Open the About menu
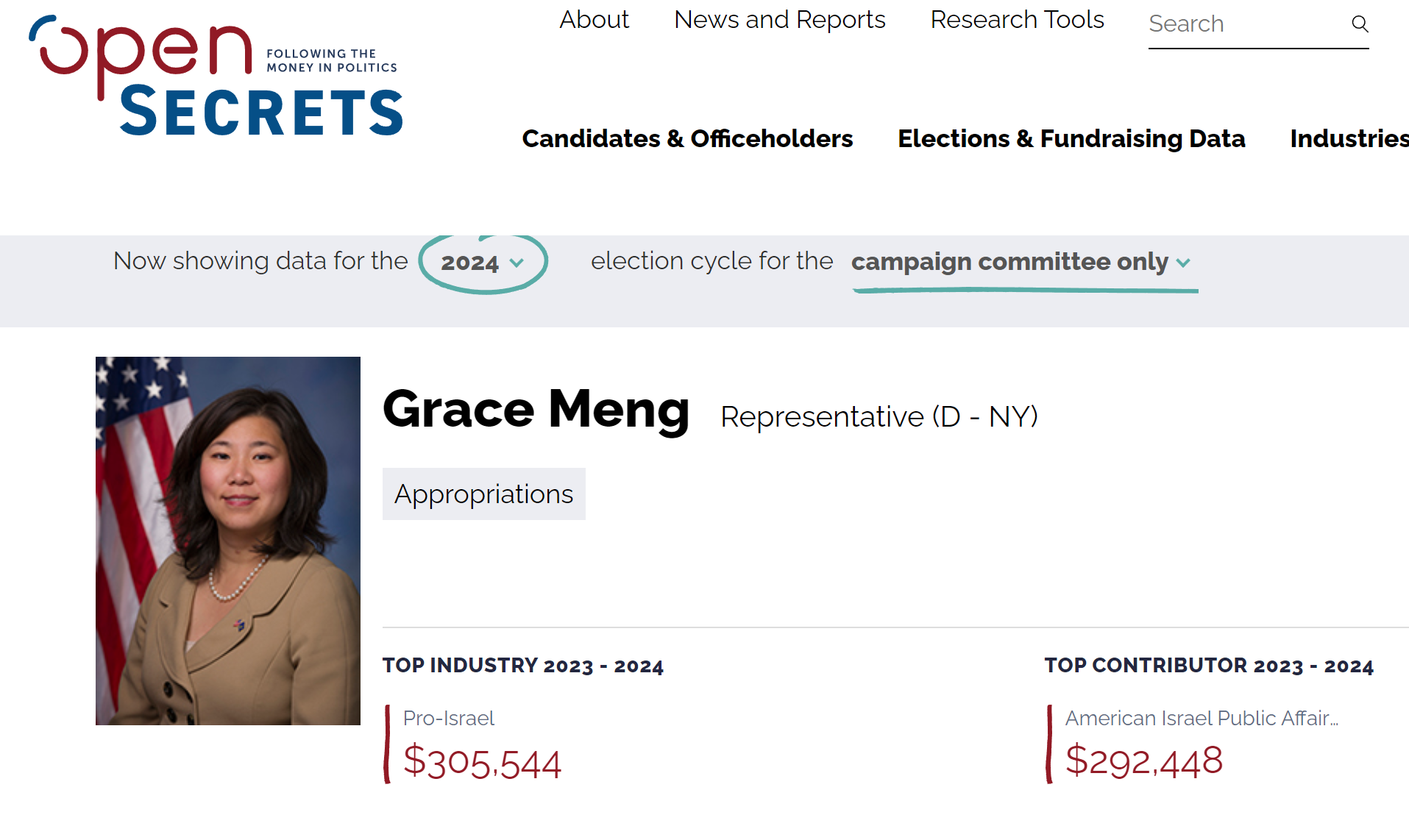This screenshot has width=1409, height=840. click(594, 20)
